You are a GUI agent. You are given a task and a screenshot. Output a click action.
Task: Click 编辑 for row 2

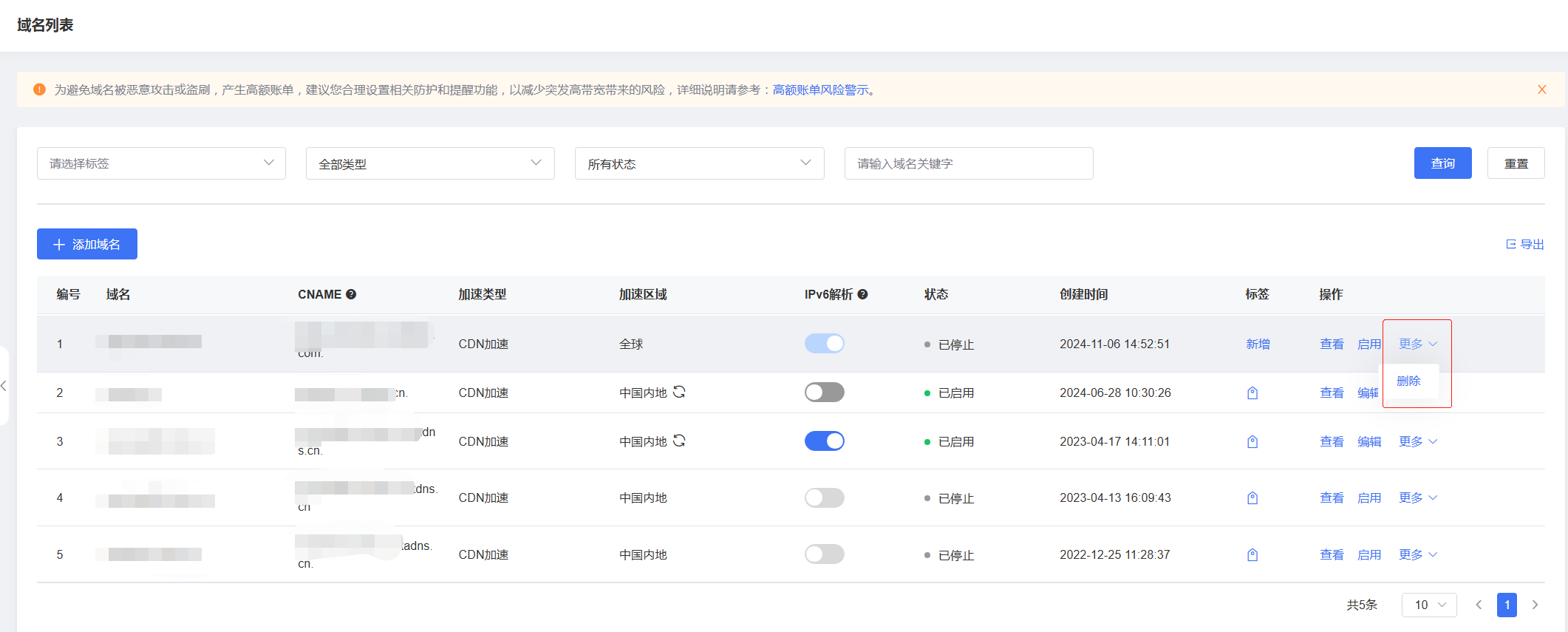[1368, 393]
